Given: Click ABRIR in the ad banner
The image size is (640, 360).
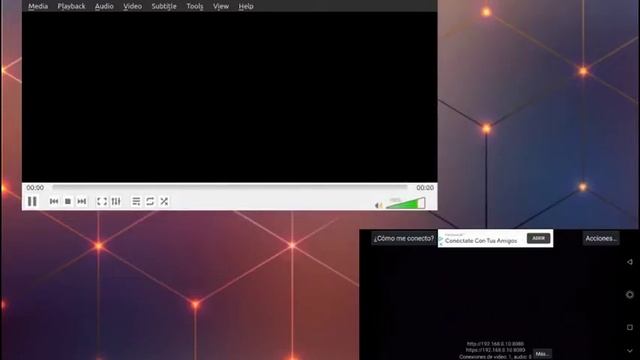Looking at the screenshot, I should pyautogui.click(x=538, y=238).
